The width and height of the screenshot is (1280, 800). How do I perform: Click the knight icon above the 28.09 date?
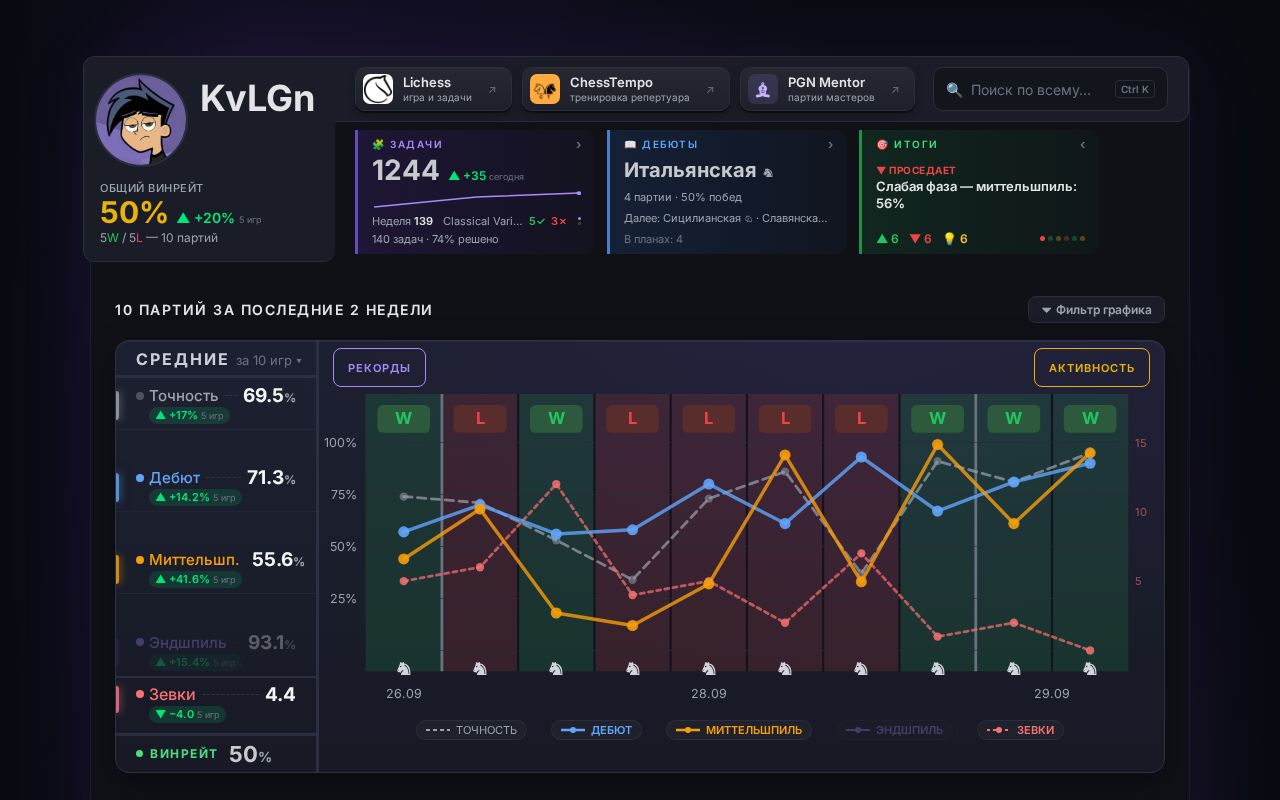coord(709,668)
